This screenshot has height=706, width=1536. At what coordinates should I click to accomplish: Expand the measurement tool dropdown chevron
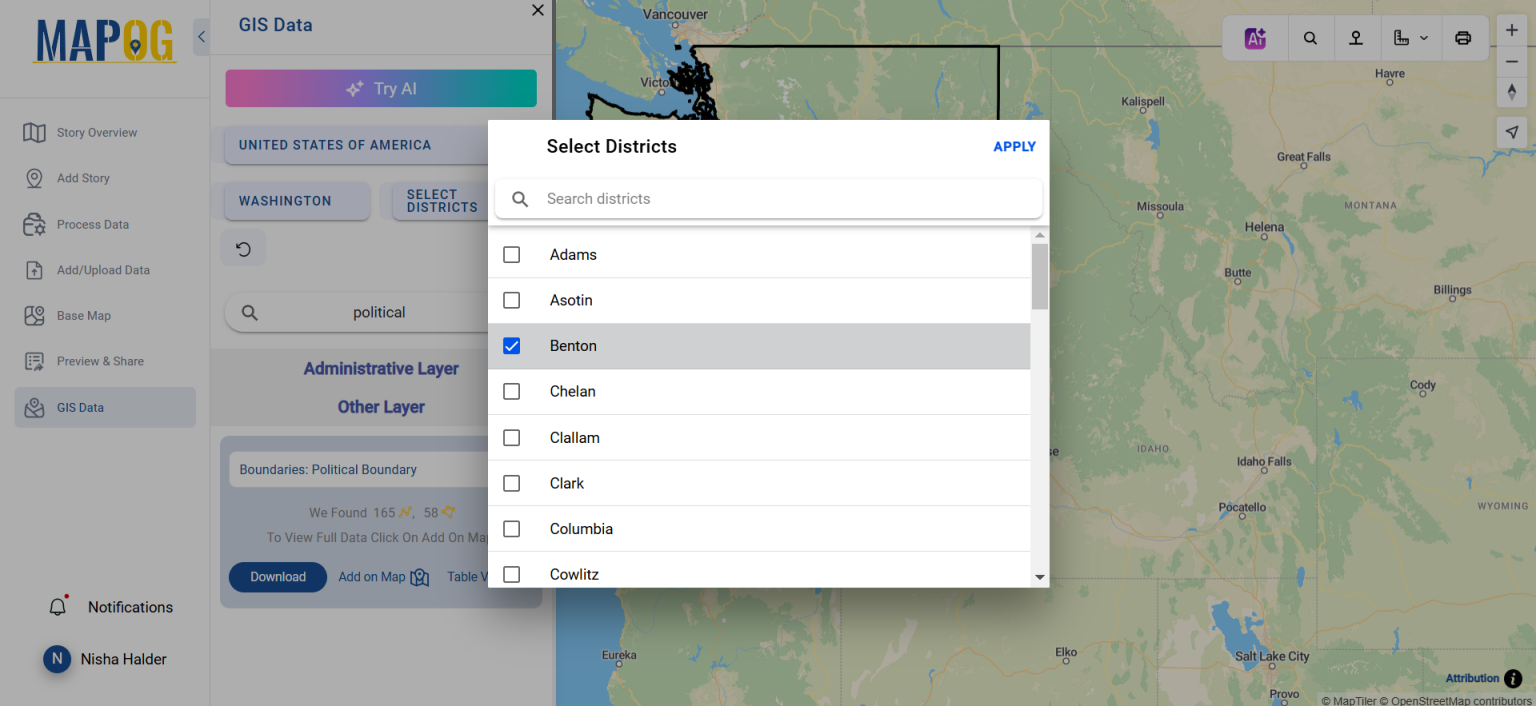click(x=1424, y=37)
